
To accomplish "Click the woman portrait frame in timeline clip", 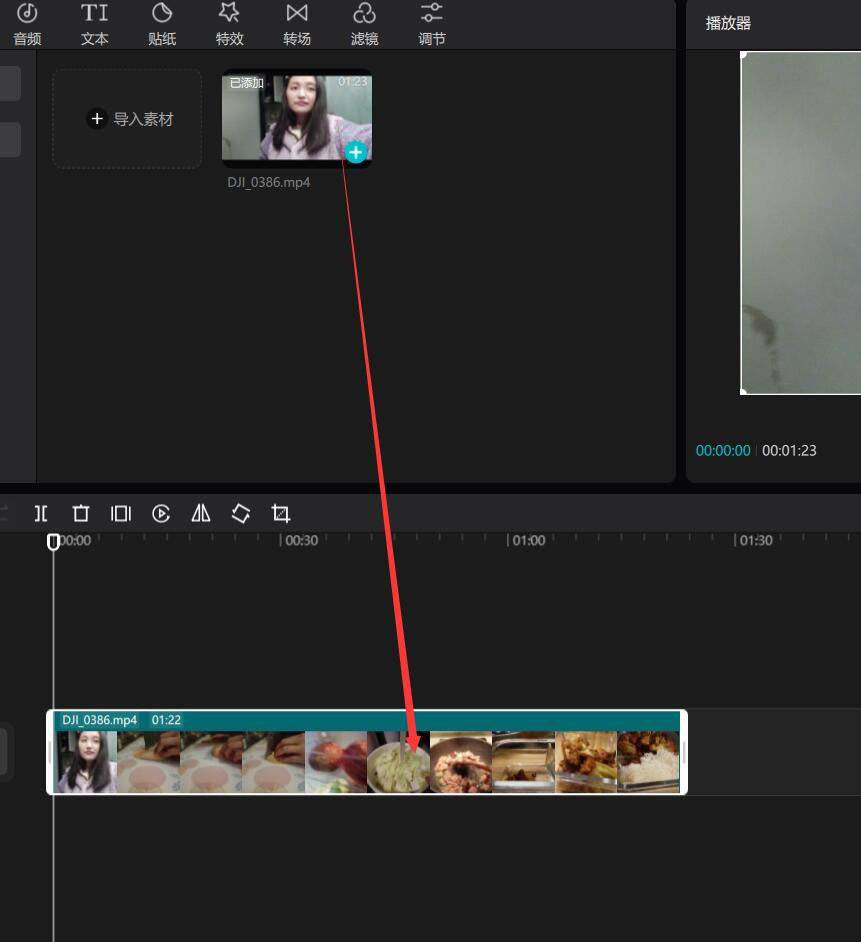I will 85,761.
